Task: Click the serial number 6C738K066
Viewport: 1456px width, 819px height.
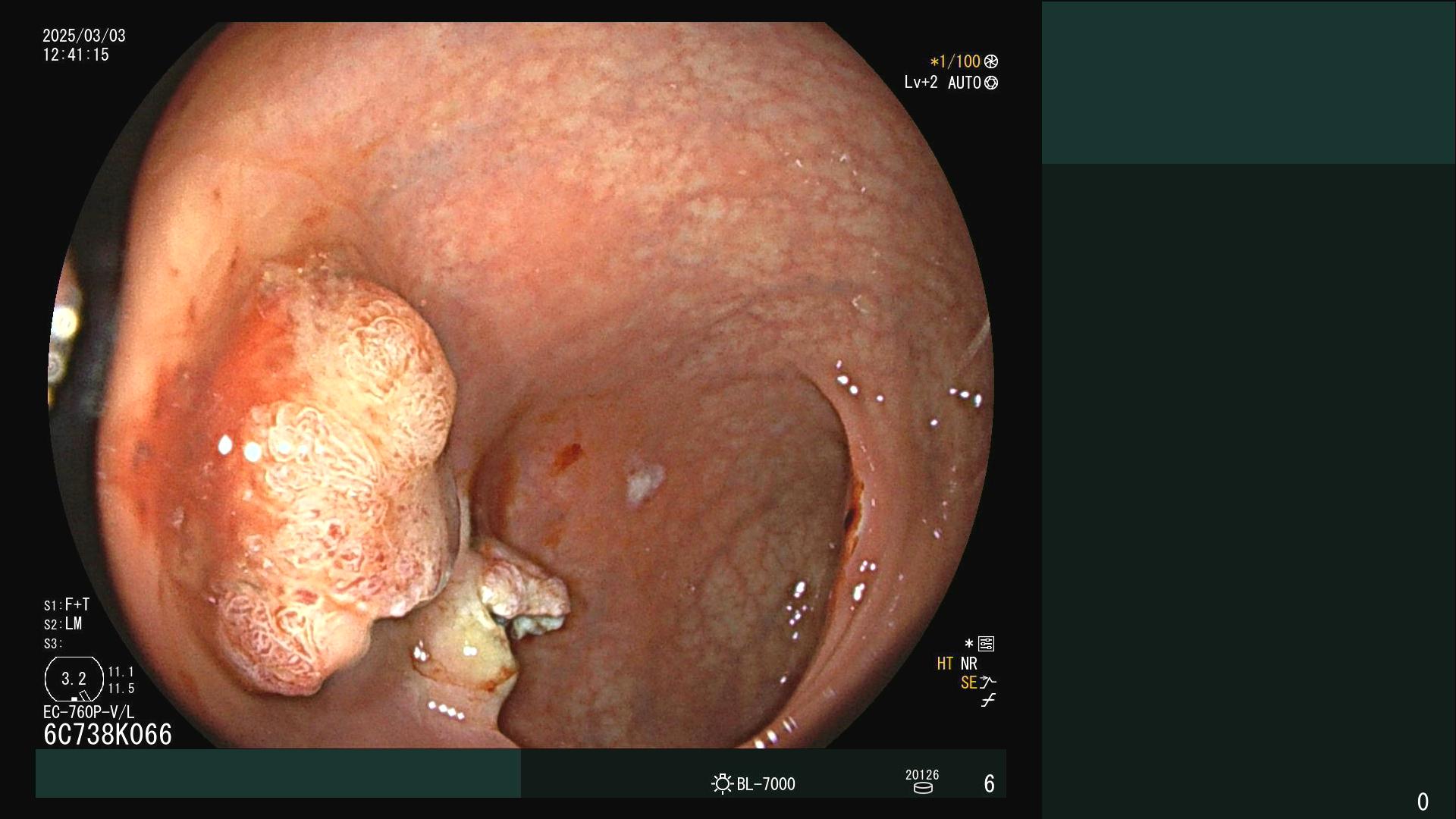Action: [108, 735]
